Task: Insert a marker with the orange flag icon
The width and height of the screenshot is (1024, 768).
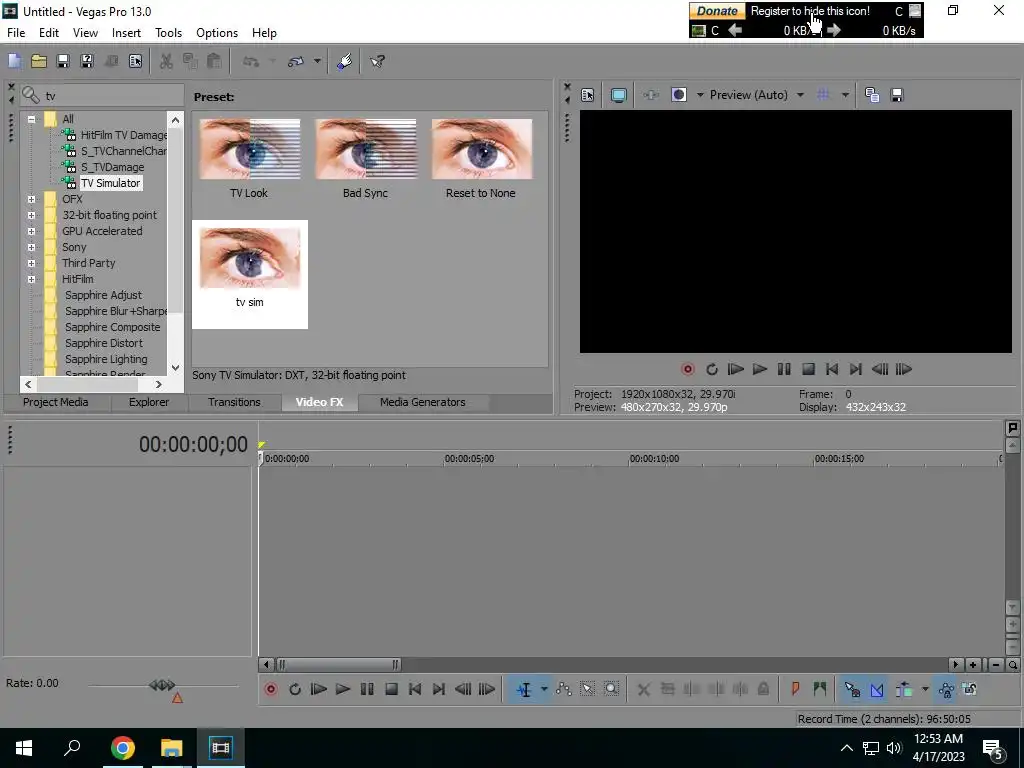Action: (x=795, y=689)
